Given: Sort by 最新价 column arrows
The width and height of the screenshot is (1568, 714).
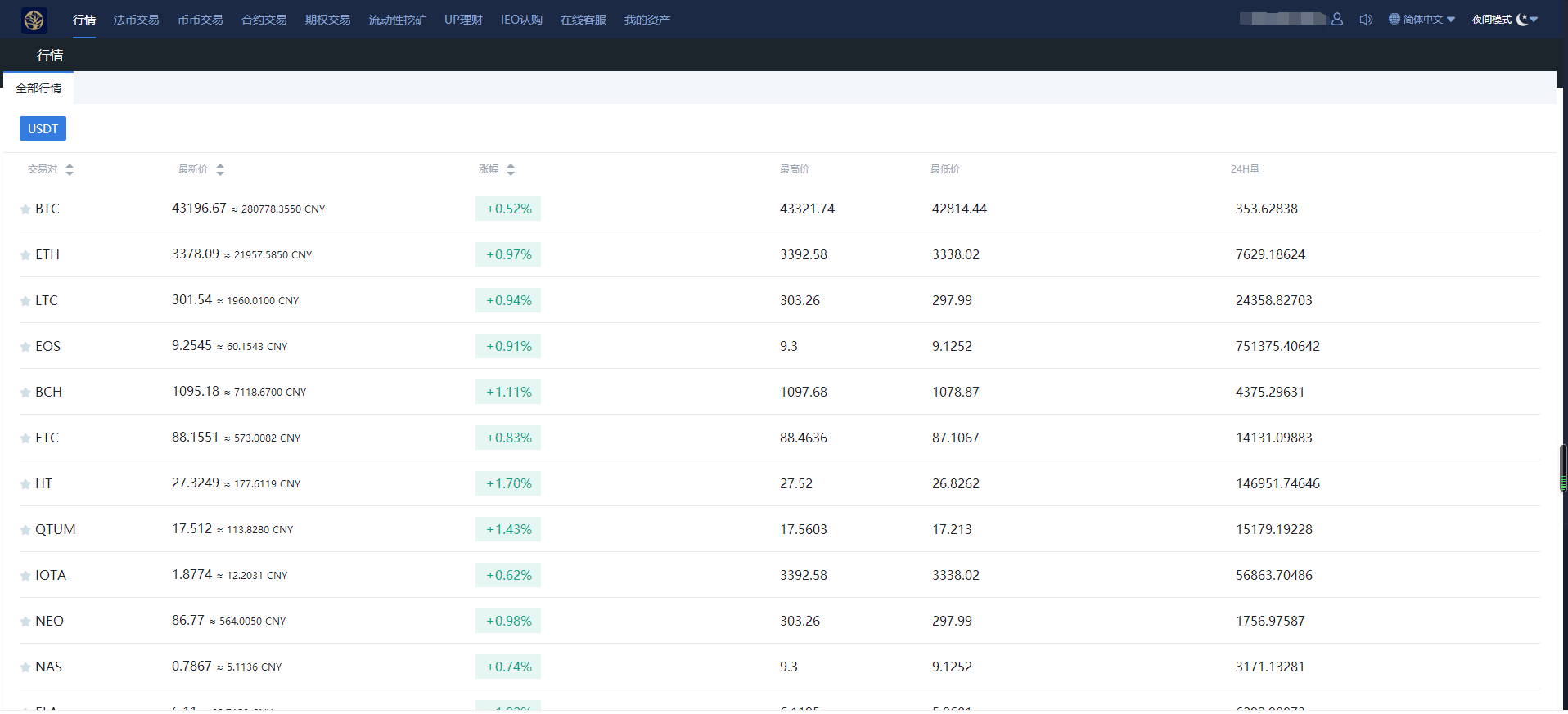Looking at the screenshot, I should [x=220, y=169].
